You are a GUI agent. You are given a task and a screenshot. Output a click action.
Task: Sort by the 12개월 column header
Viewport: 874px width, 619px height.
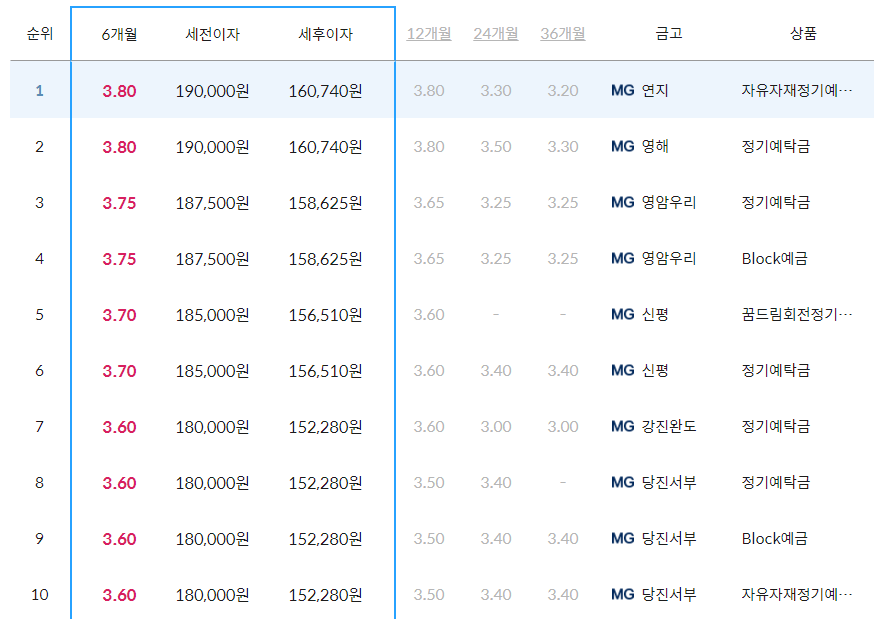point(429,34)
